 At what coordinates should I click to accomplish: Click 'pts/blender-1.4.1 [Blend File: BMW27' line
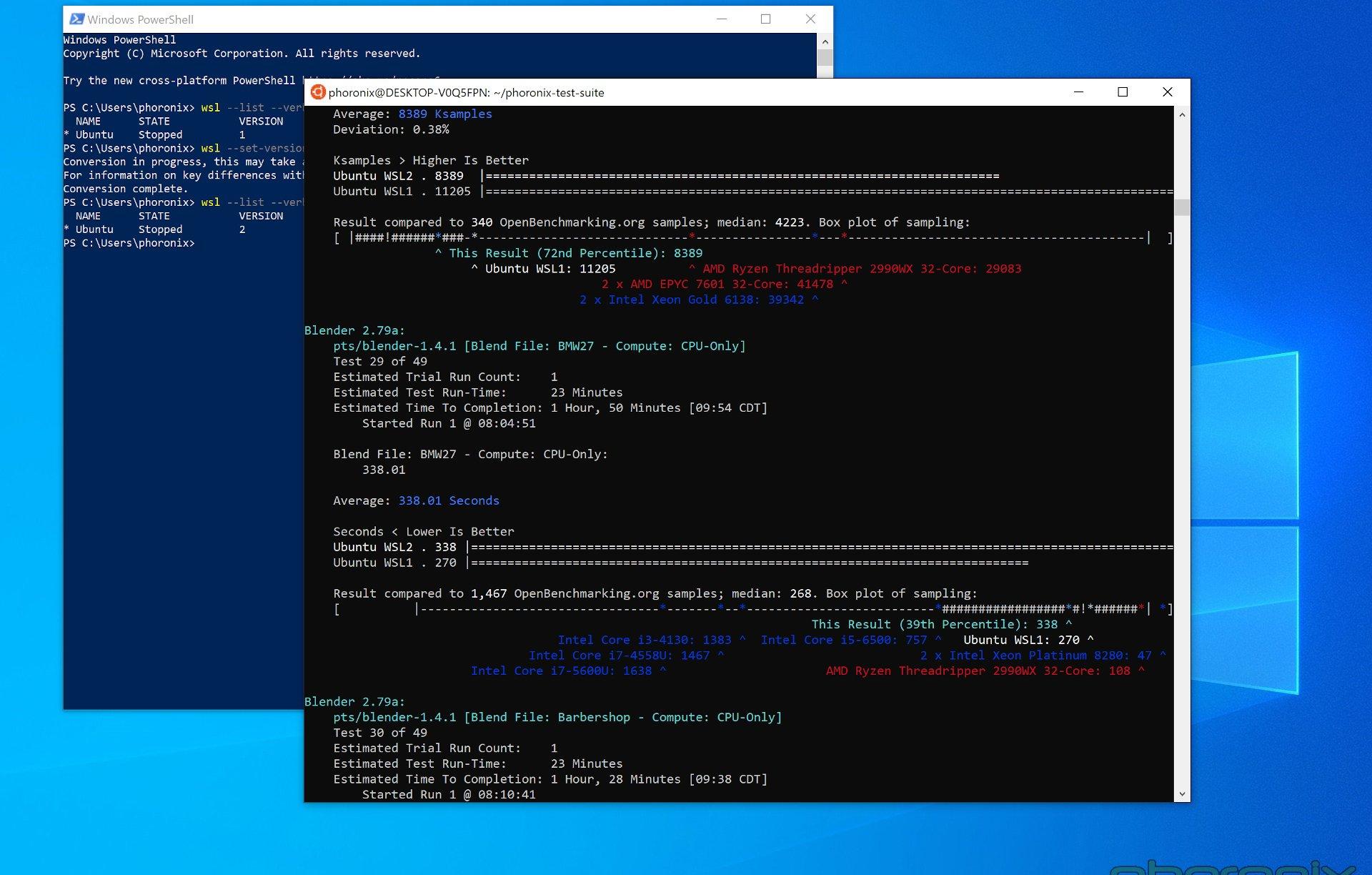click(x=539, y=346)
